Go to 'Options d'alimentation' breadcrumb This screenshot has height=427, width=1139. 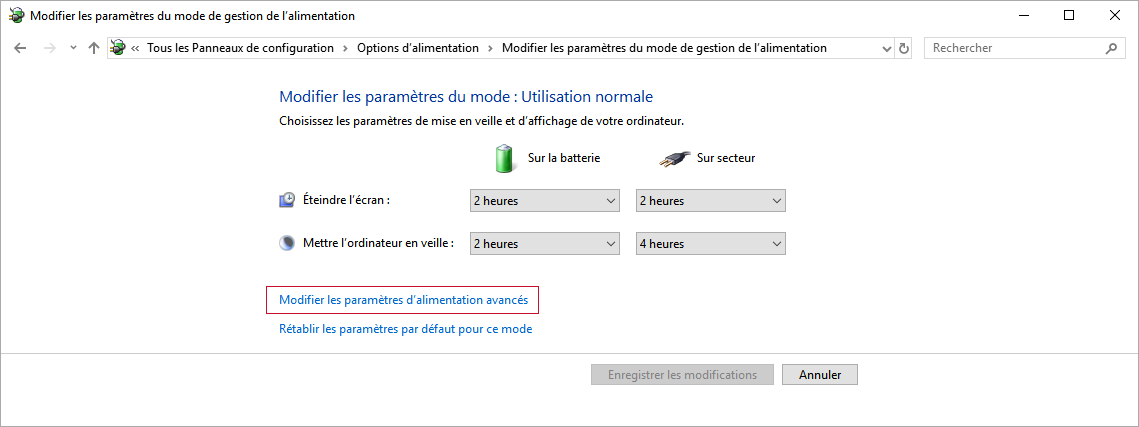(418, 48)
